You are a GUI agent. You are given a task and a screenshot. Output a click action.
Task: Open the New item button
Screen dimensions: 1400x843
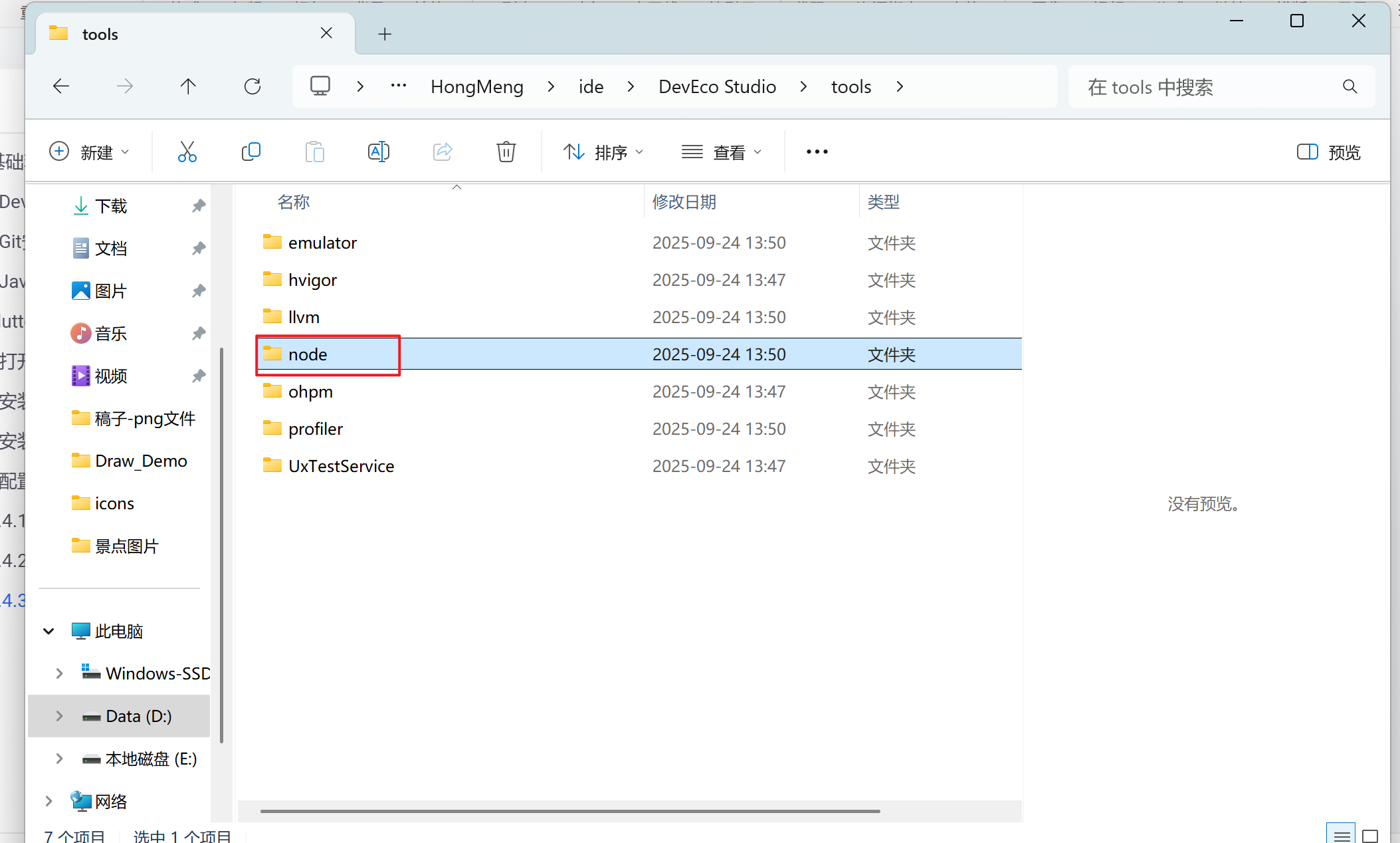pyautogui.click(x=89, y=152)
